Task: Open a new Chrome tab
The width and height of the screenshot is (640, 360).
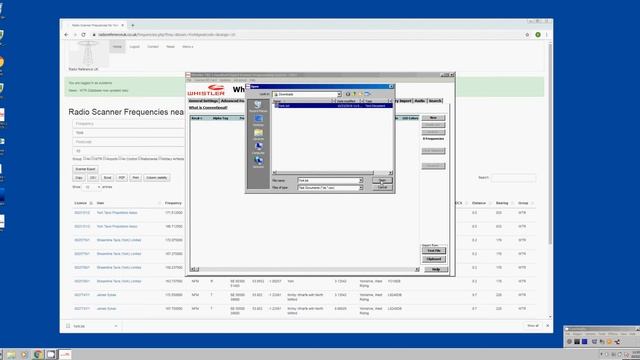Action: [132, 25]
